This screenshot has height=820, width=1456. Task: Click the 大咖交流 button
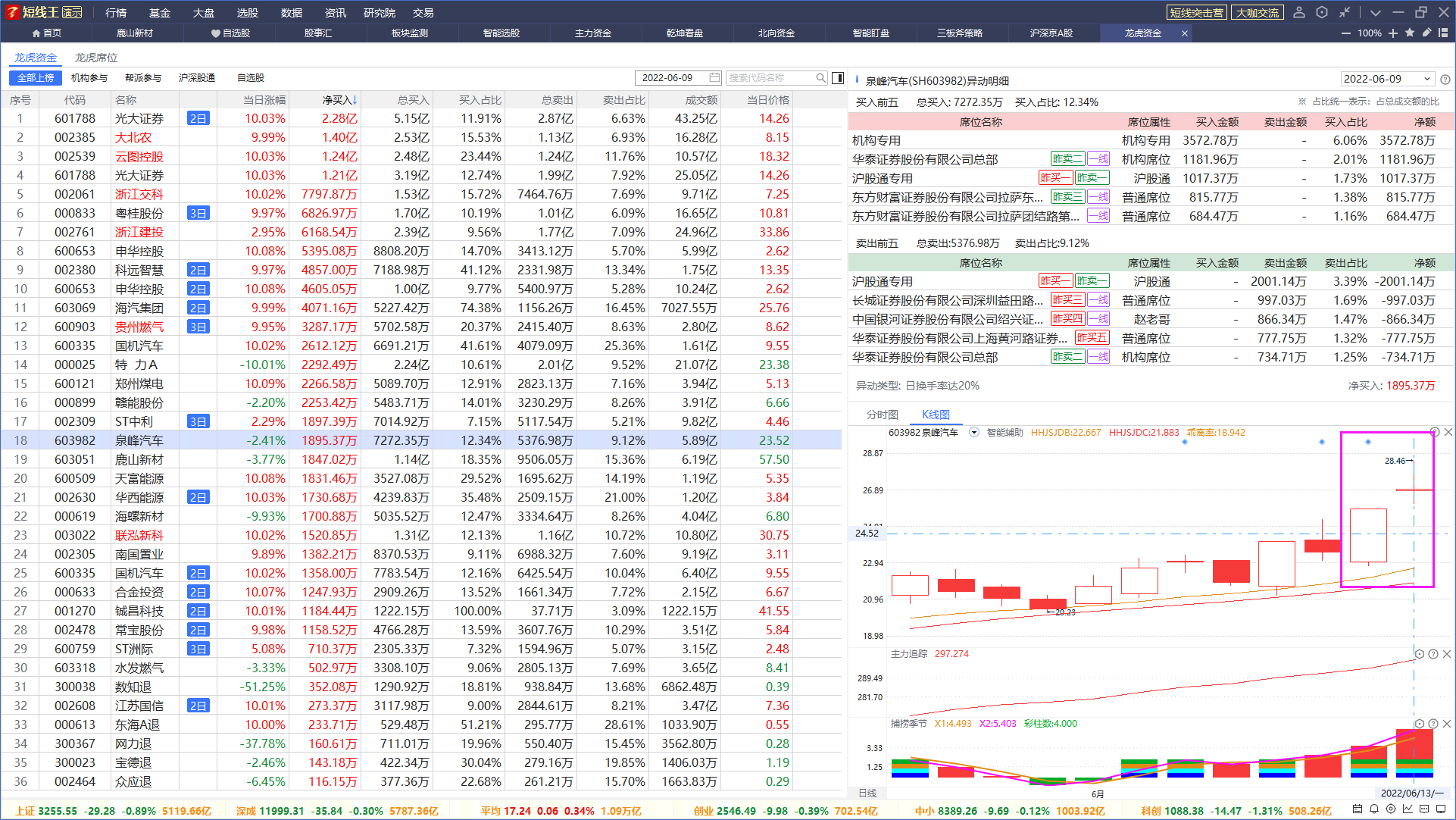1258,12
